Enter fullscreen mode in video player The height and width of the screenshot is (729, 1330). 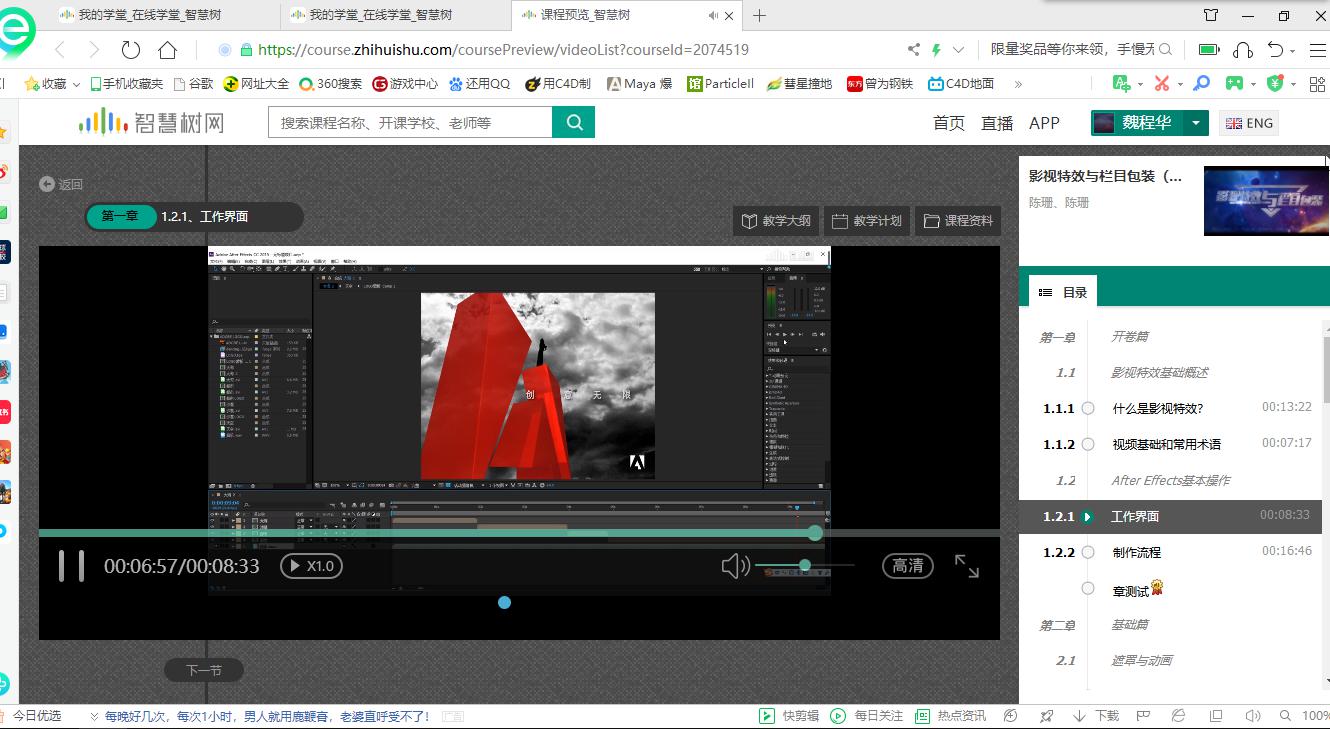click(966, 566)
